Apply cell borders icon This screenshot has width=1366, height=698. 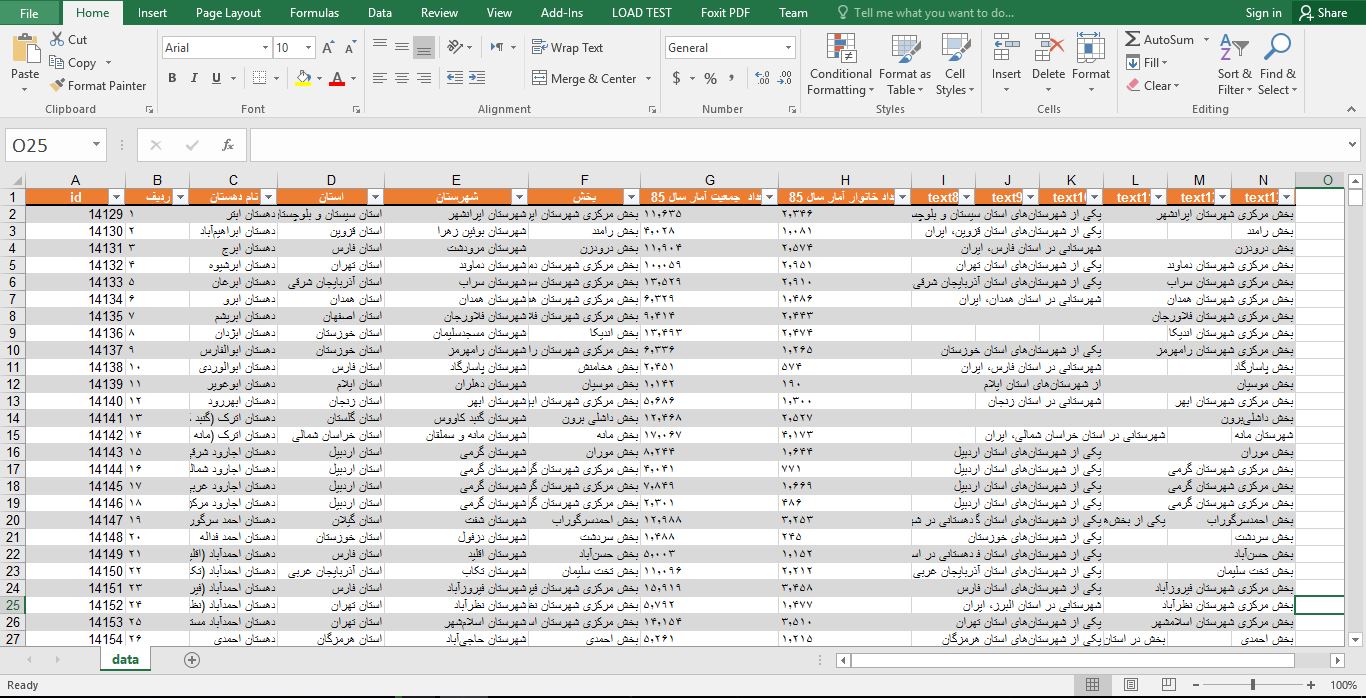[x=258, y=78]
